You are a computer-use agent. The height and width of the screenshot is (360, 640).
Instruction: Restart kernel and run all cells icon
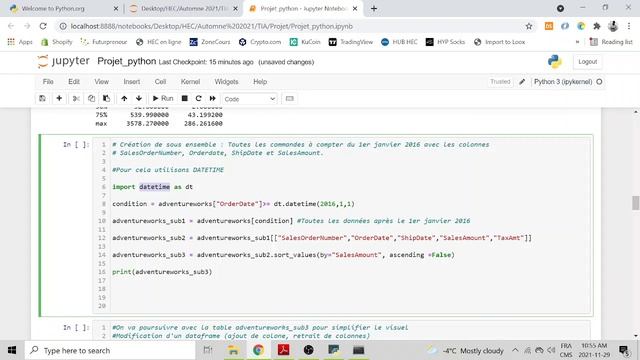[213, 98]
